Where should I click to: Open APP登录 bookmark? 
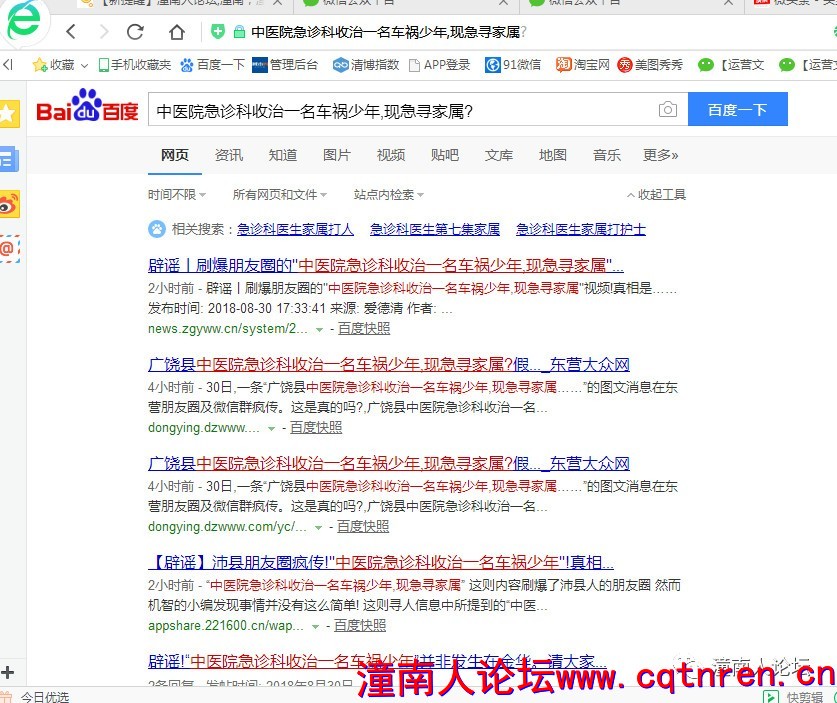pyautogui.click(x=440, y=65)
